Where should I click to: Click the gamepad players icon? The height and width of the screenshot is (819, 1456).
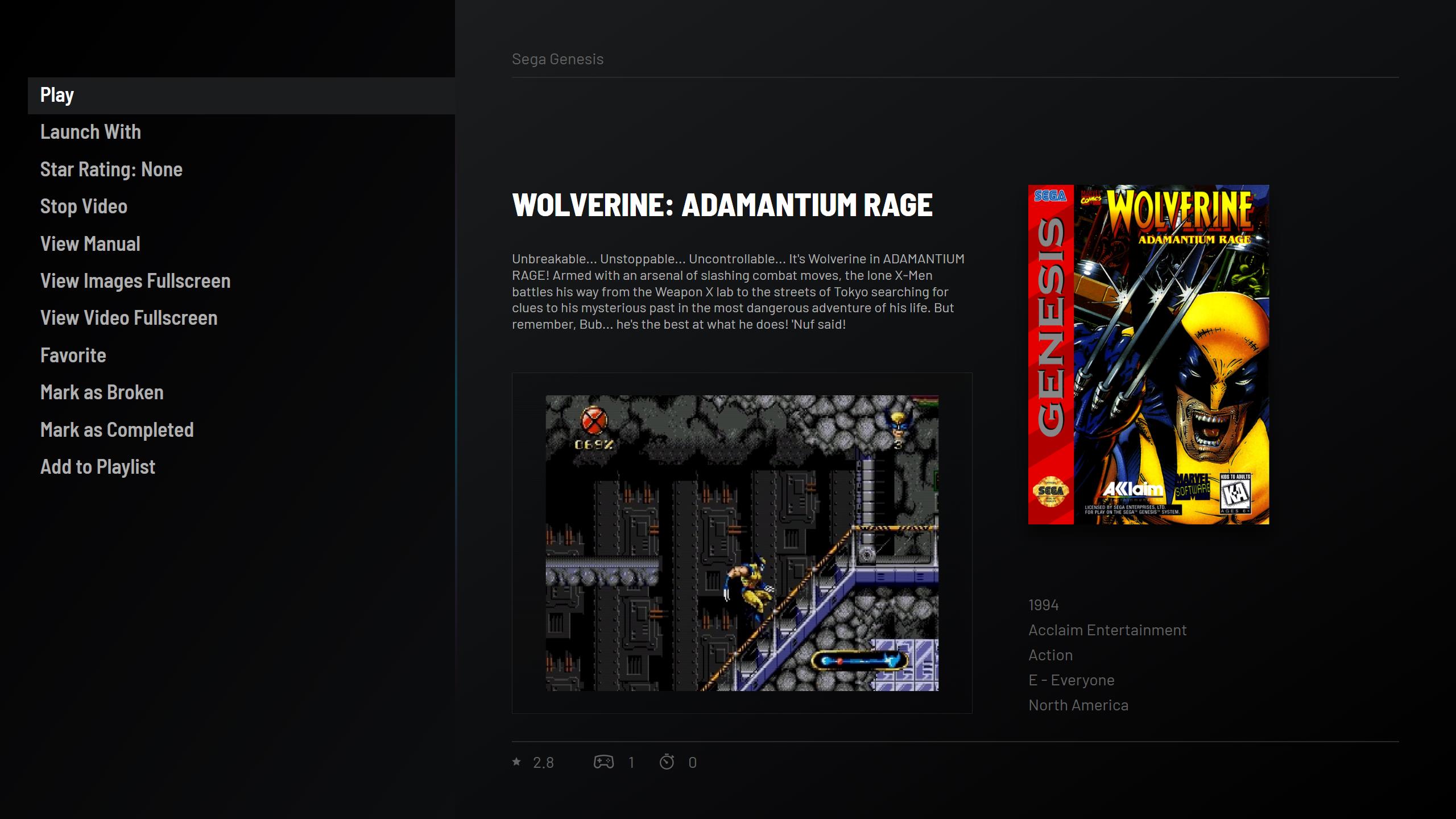pos(603,762)
